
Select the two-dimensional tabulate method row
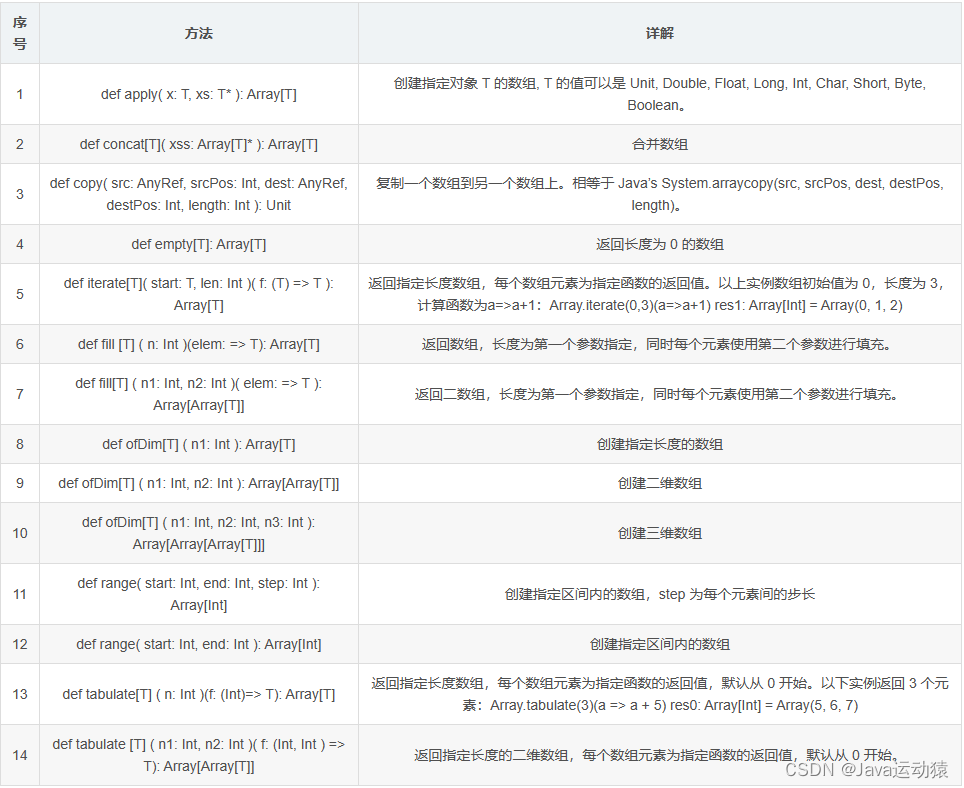pyautogui.click(x=197, y=755)
